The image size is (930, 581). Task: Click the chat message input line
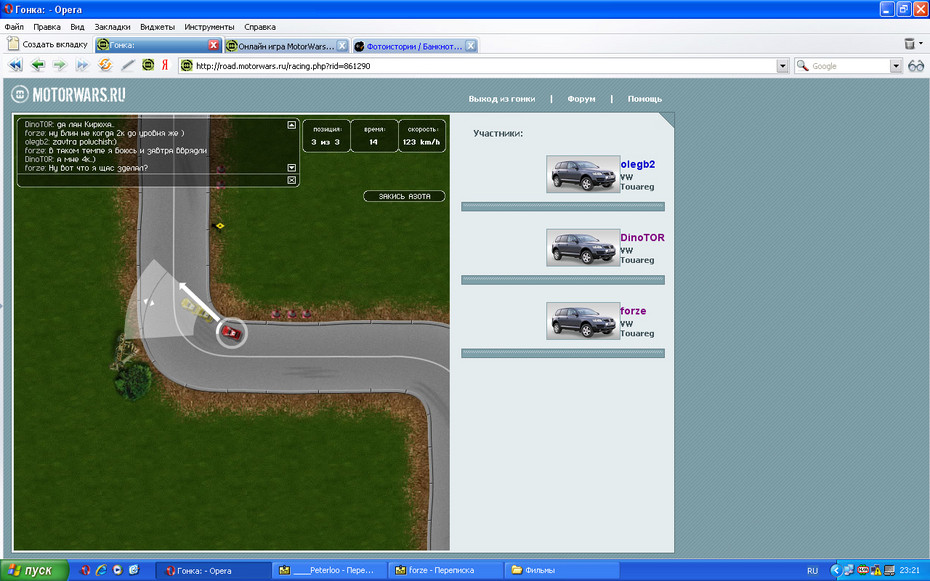tap(153, 180)
